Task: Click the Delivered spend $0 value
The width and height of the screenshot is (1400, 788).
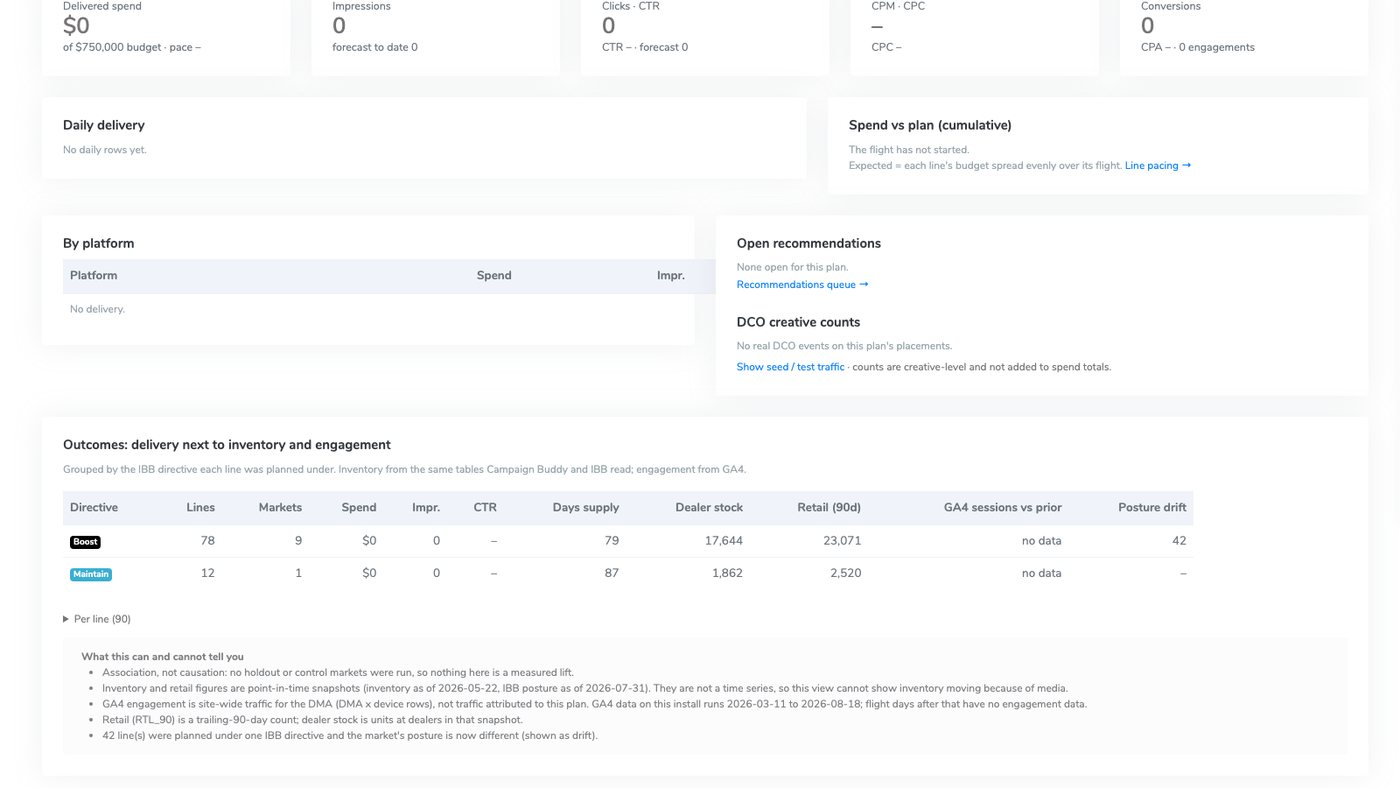Action: pos(76,26)
